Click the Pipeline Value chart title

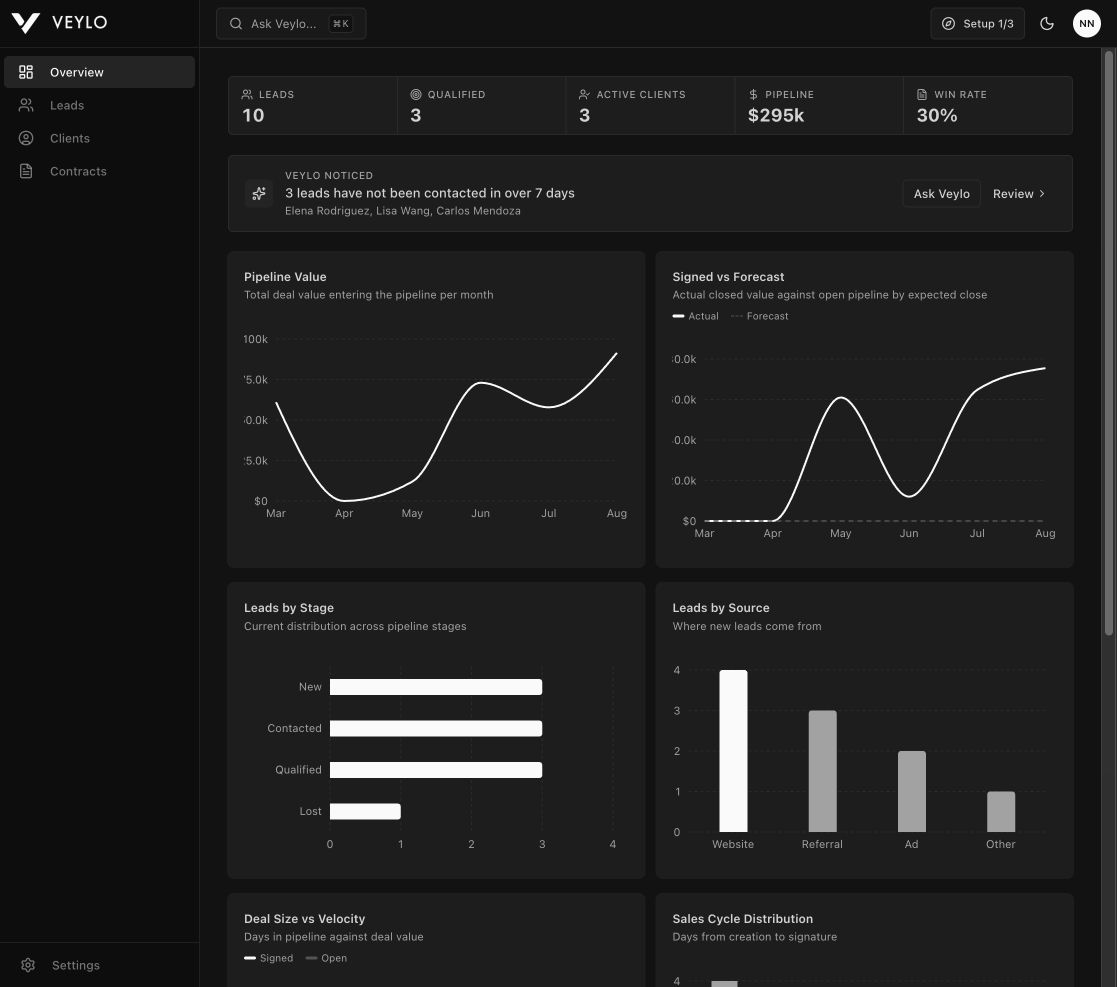pyautogui.click(x=285, y=277)
